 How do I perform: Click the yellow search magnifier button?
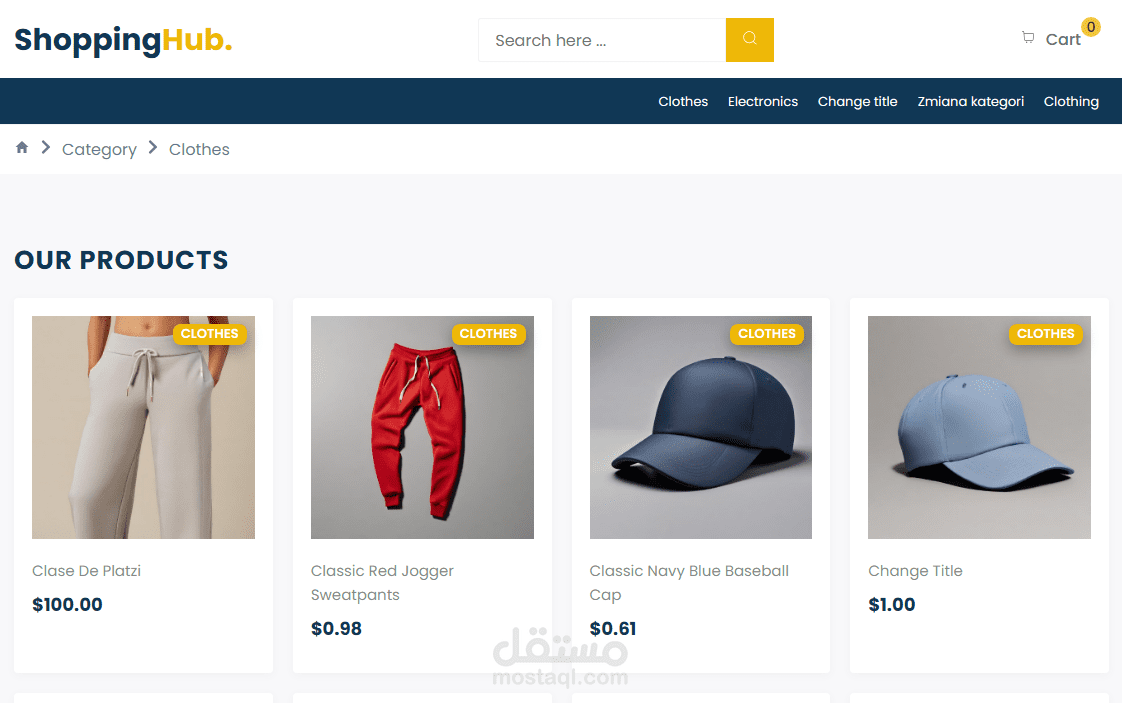point(749,40)
